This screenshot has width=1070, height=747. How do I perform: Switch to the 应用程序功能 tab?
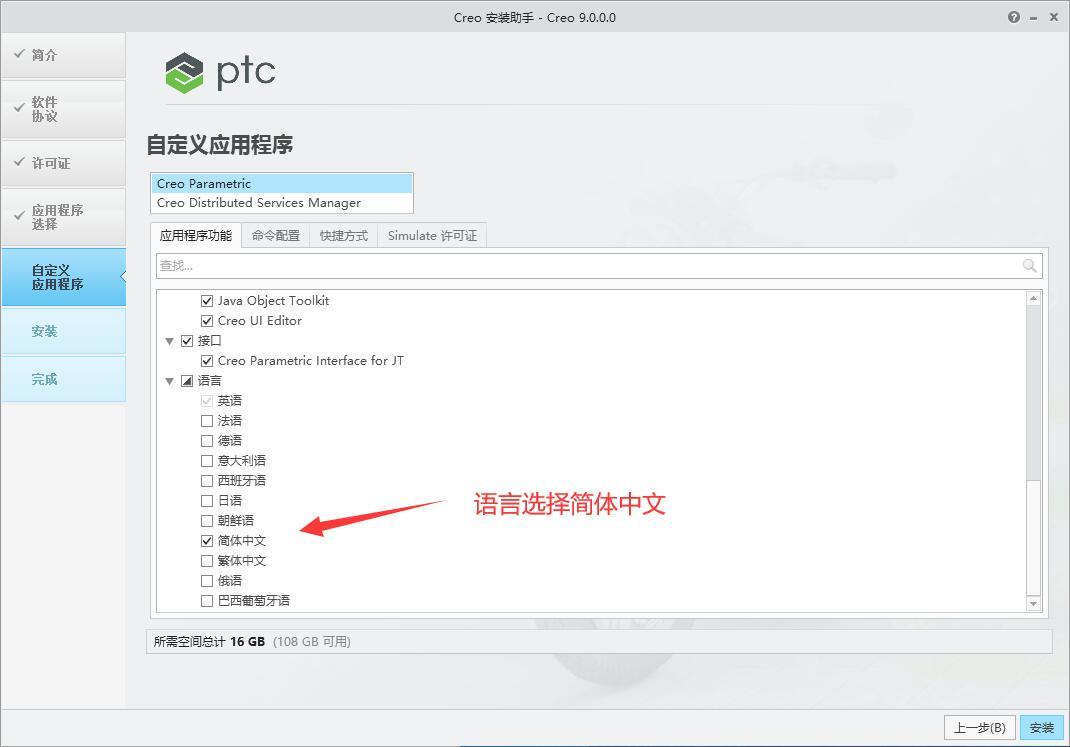(x=196, y=236)
